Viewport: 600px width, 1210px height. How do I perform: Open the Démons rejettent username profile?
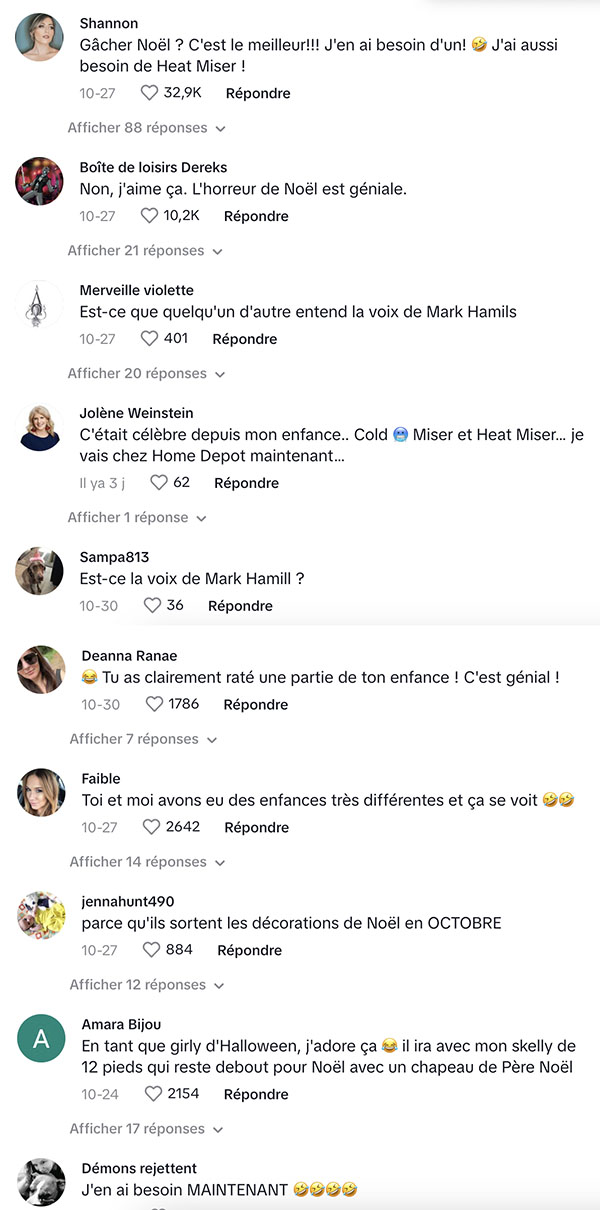139,1168
